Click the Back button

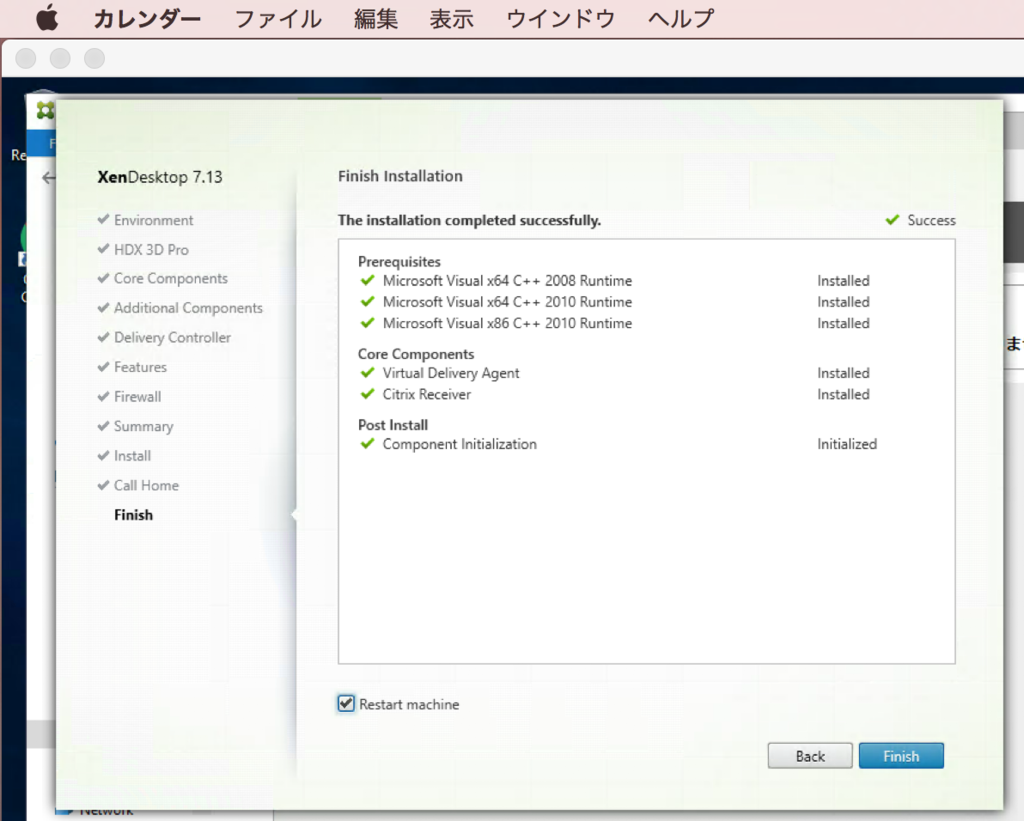pos(810,756)
